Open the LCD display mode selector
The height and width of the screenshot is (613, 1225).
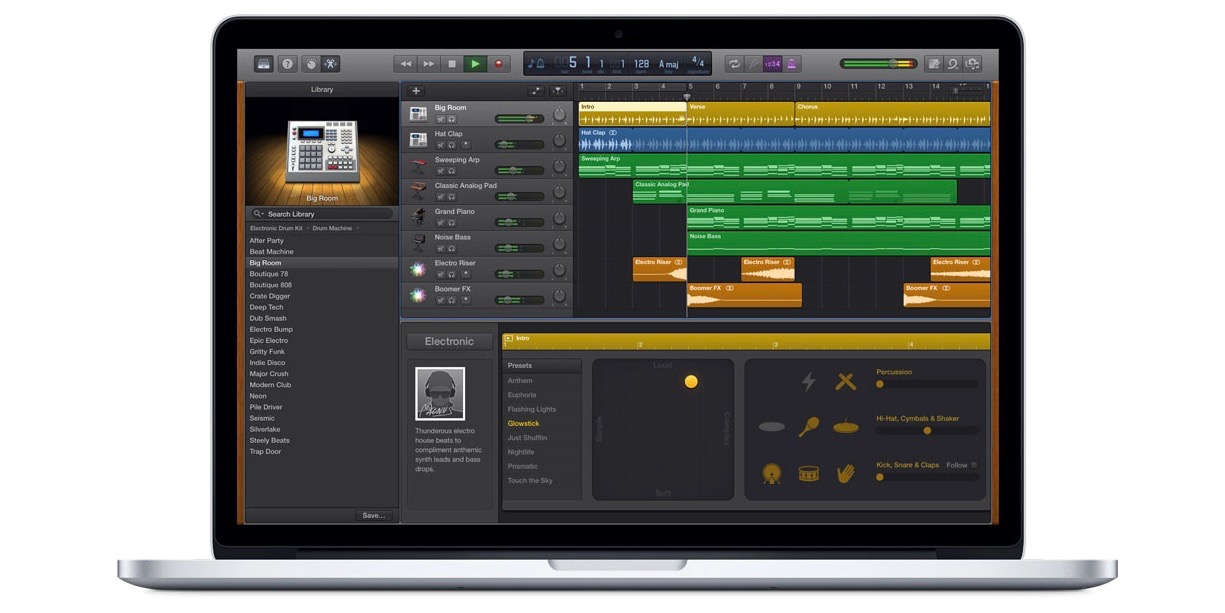click(x=533, y=63)
